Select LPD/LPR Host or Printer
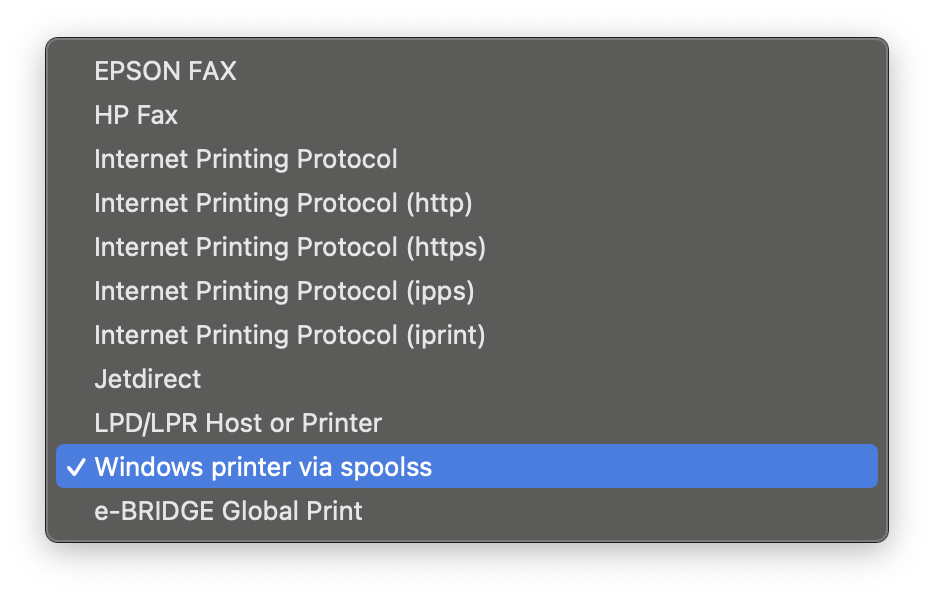This screenshot has height=596, width=934. pos(238,423)
